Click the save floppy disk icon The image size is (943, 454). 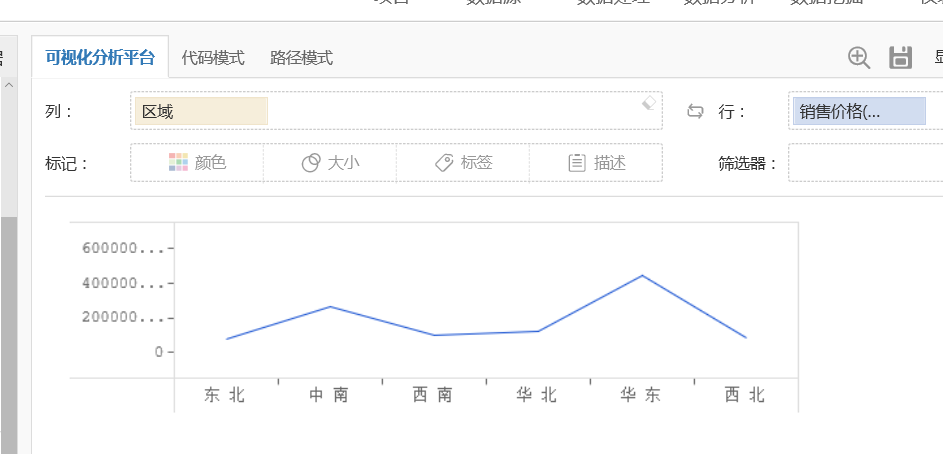click(901, 57)
